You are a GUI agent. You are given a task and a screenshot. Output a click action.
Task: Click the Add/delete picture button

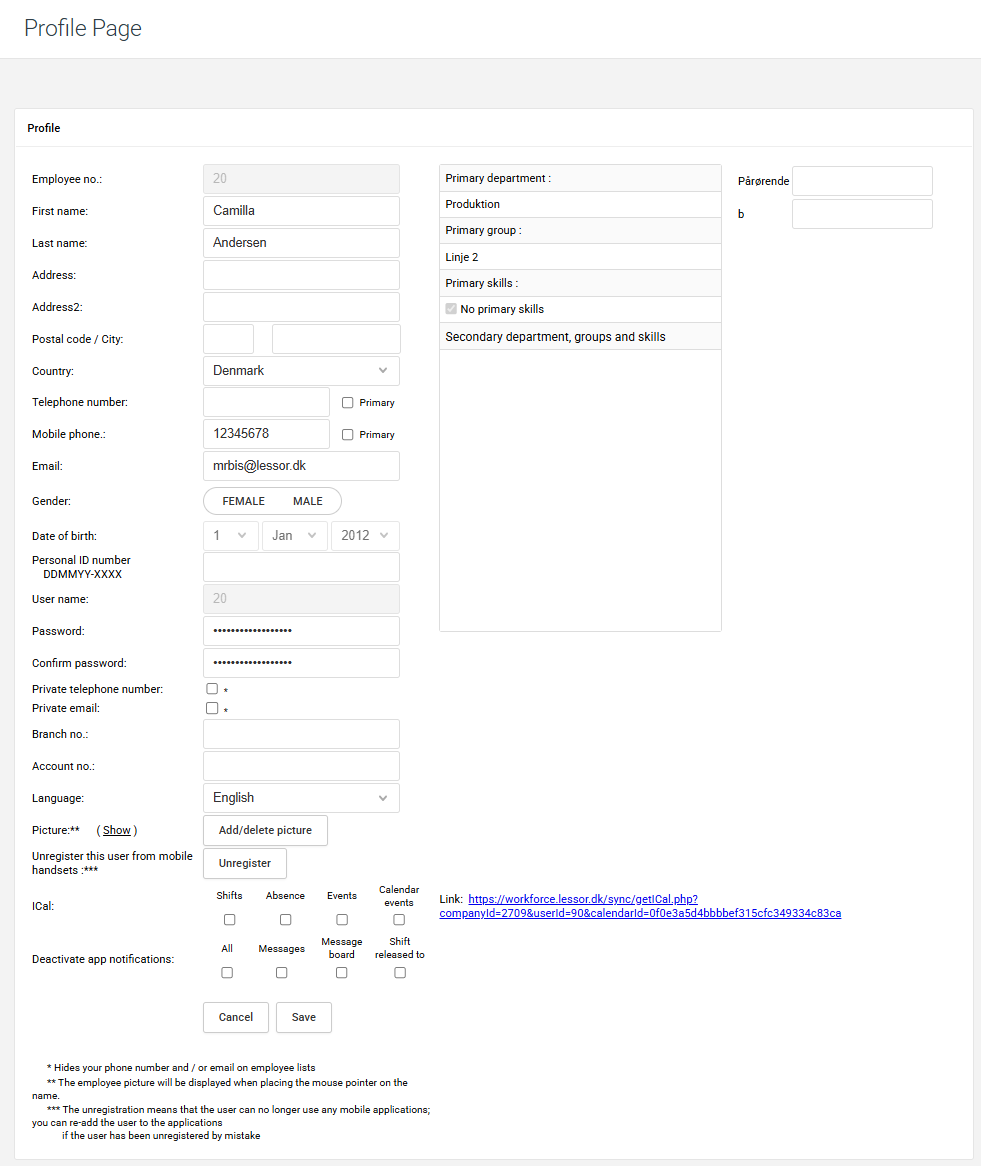266,831
